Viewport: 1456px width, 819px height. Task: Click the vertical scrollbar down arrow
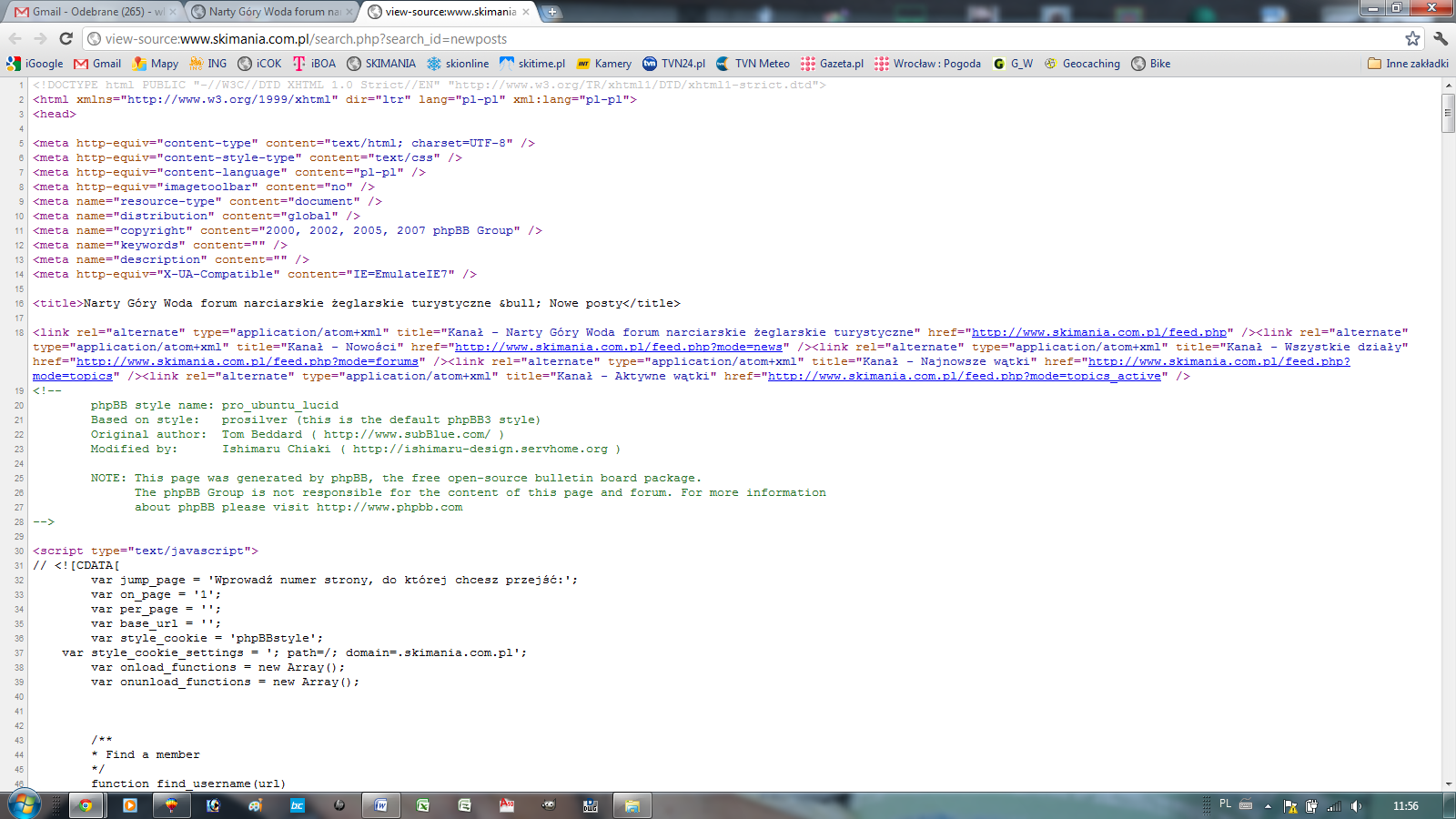pyautogui.click(x=1448, y=784)
